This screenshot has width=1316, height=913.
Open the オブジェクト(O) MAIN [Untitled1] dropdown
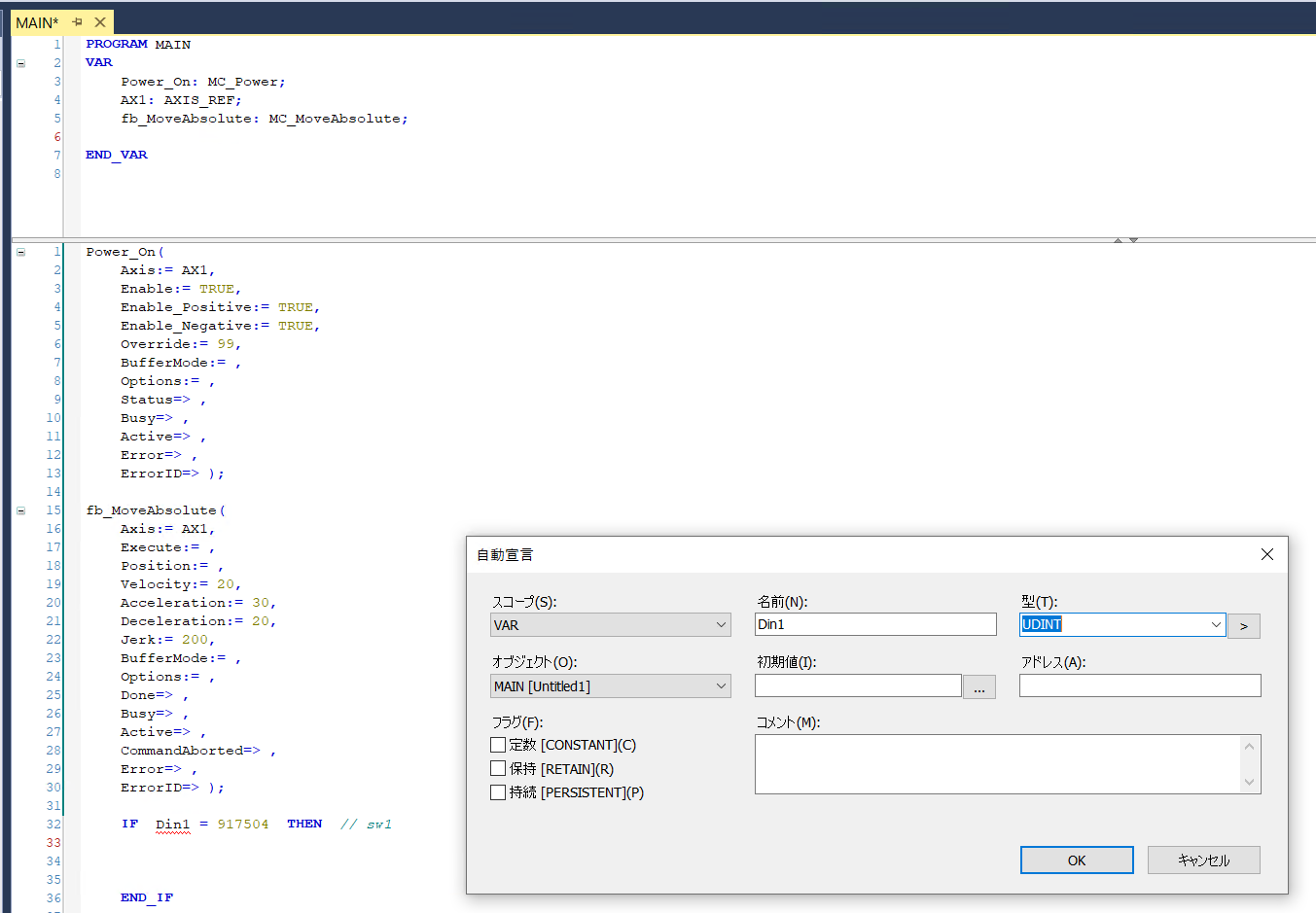(x=611, y=686)
